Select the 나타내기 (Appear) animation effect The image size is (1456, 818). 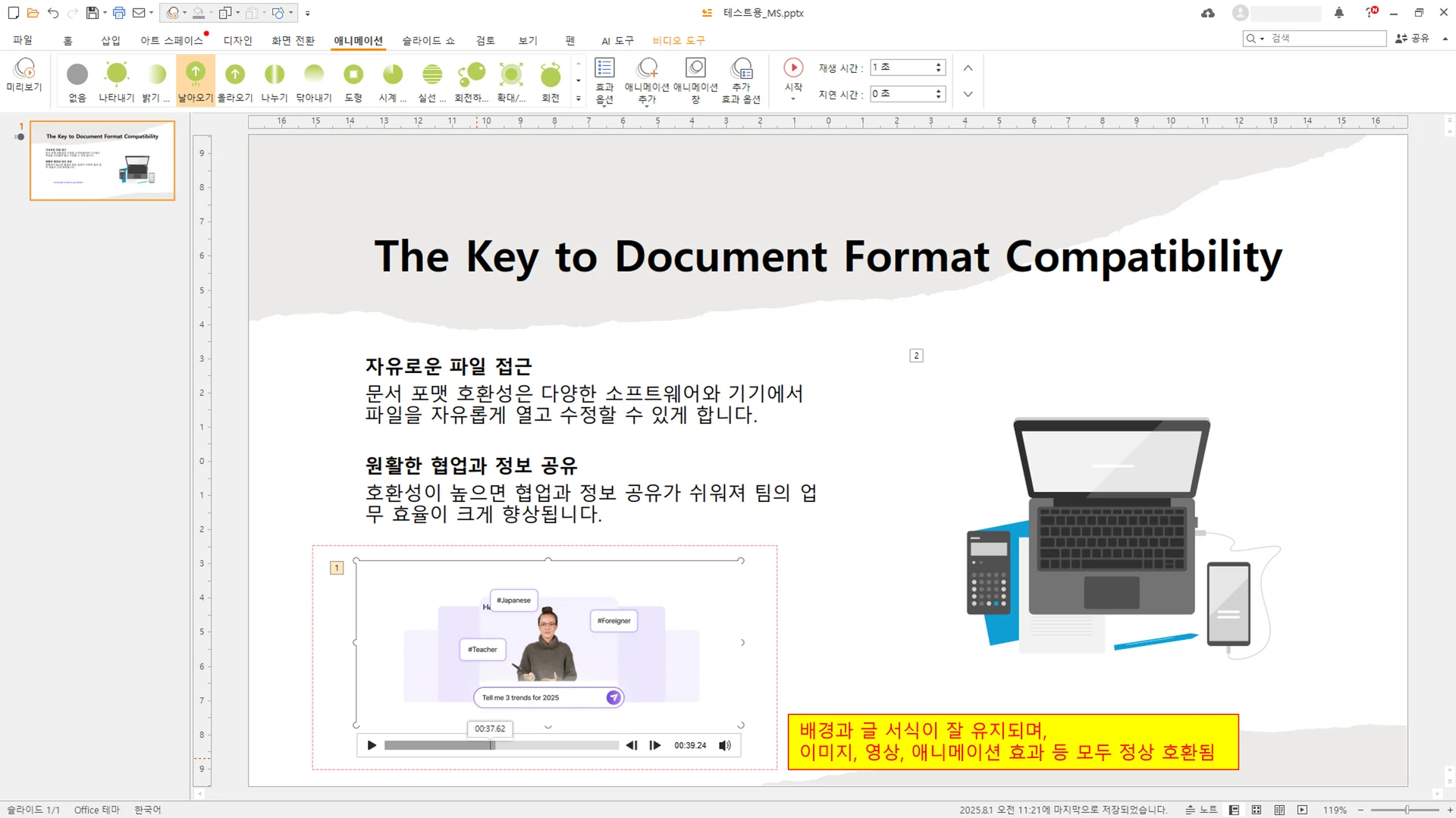tap(116, 80)
